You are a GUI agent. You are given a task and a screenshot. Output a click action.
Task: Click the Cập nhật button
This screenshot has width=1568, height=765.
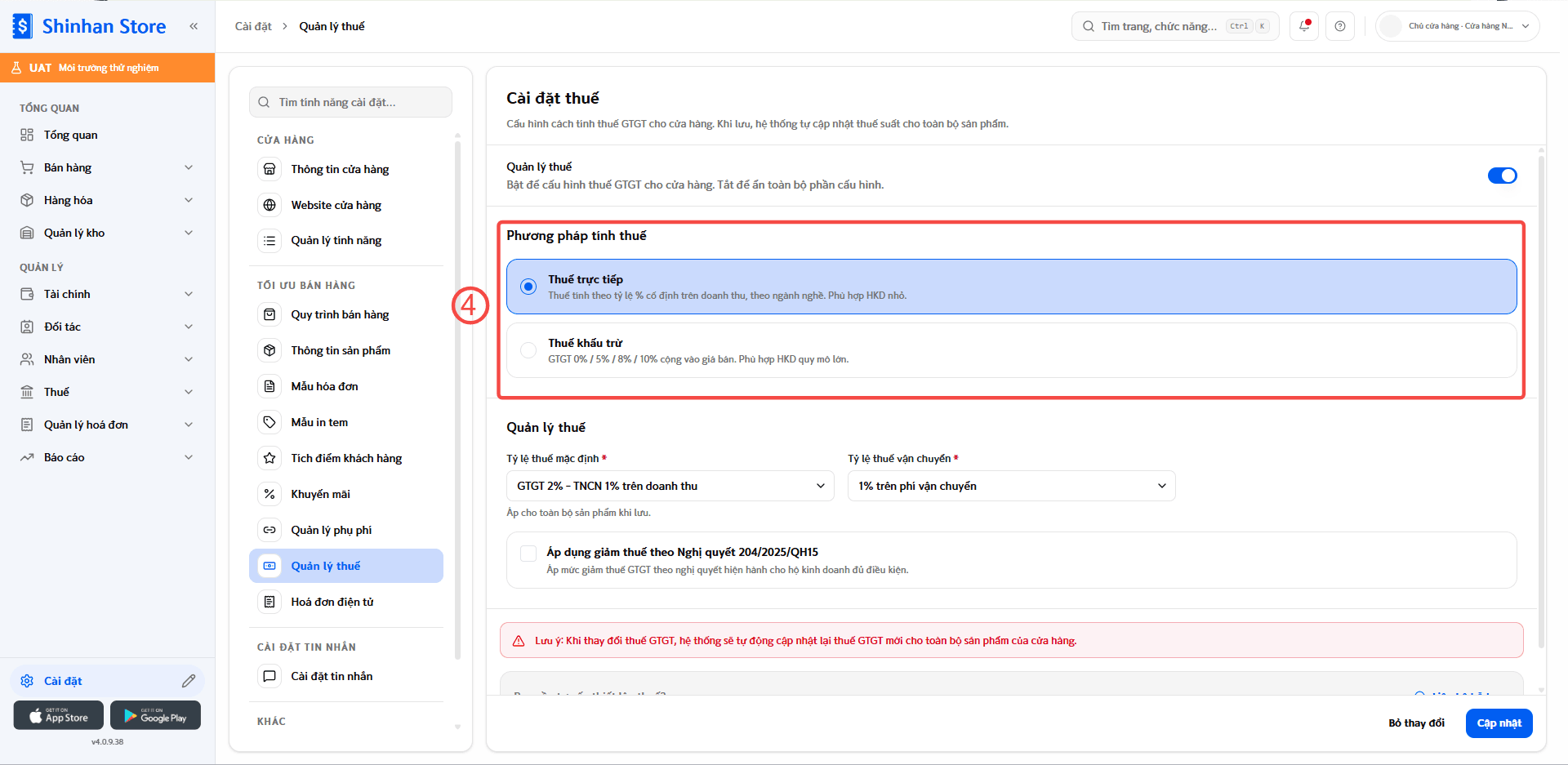(x=1499, y=723)
